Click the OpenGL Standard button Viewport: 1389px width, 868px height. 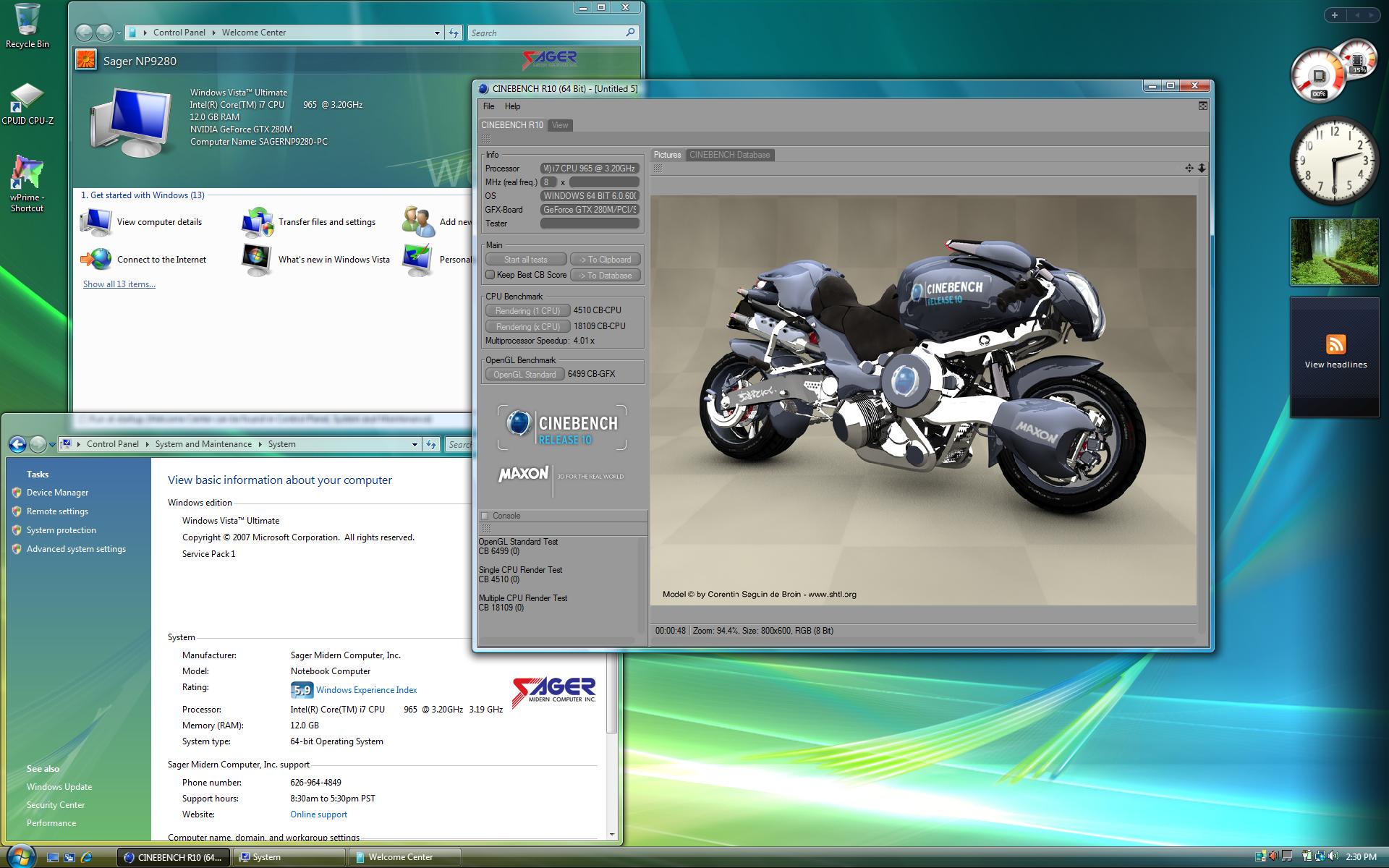click(525, 375)
